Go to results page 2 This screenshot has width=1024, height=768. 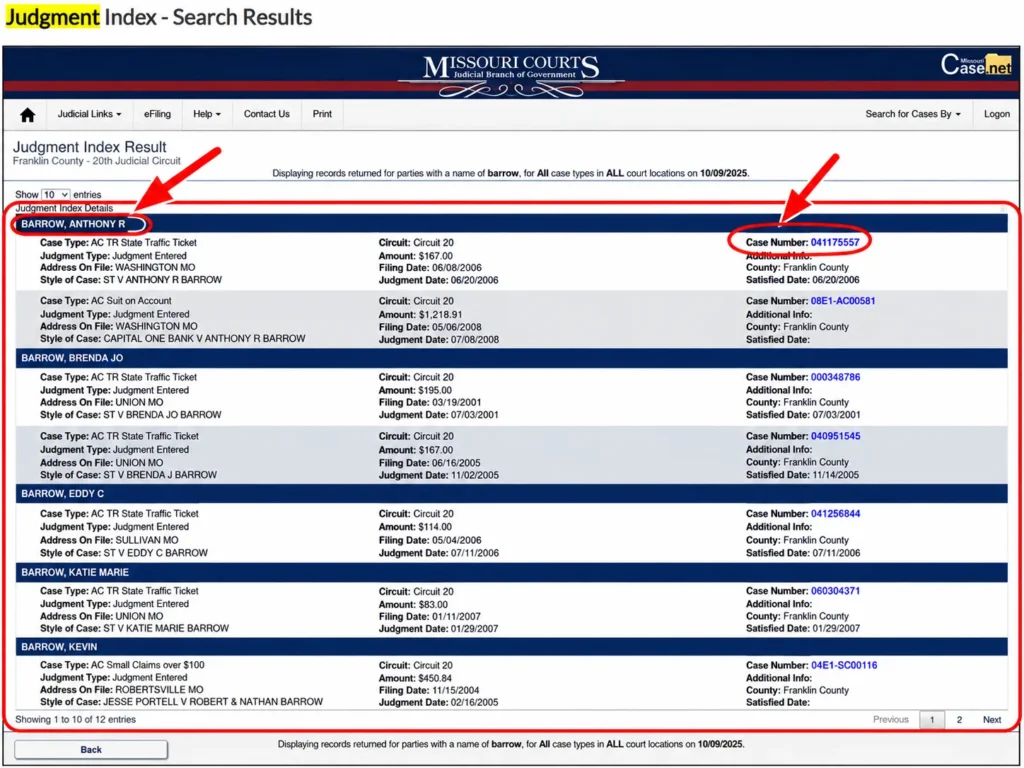959,720
